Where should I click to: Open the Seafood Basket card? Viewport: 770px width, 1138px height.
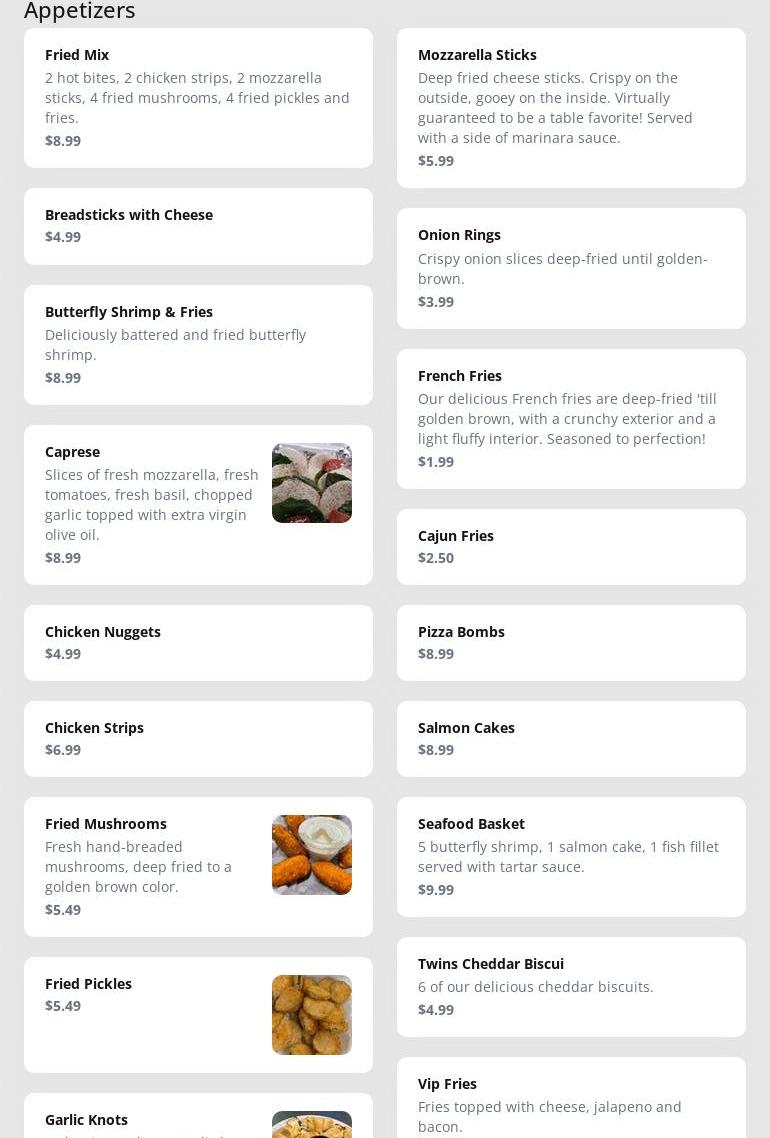571,856
